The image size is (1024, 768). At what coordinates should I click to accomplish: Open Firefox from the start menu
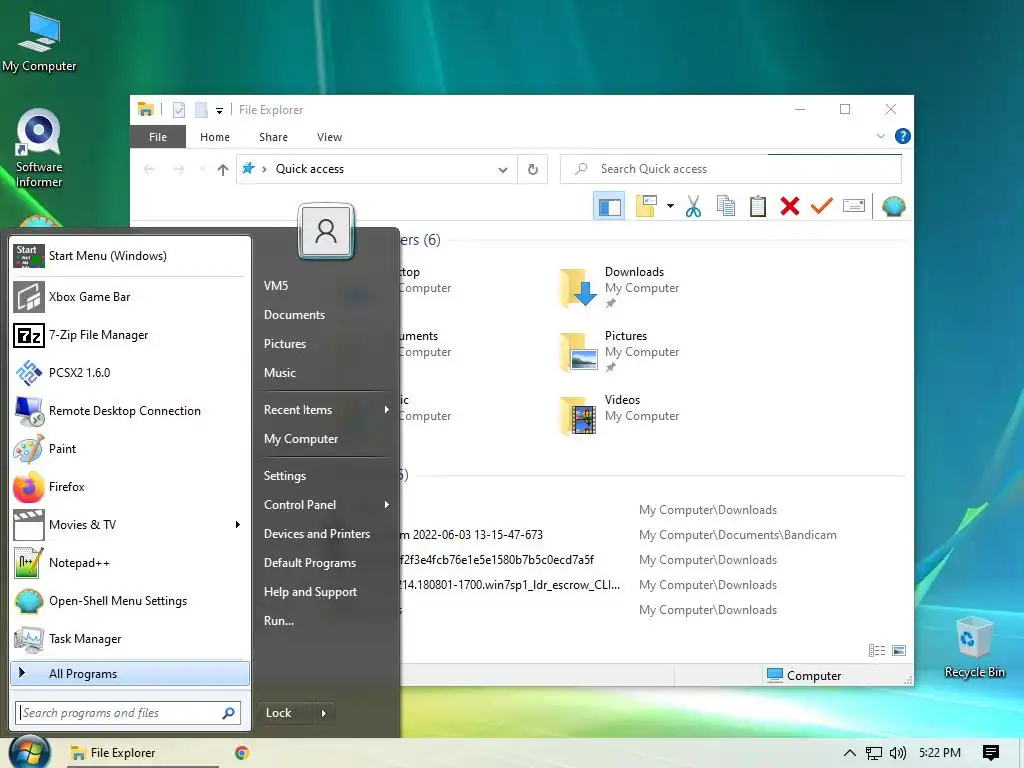[x=130, y=487]
